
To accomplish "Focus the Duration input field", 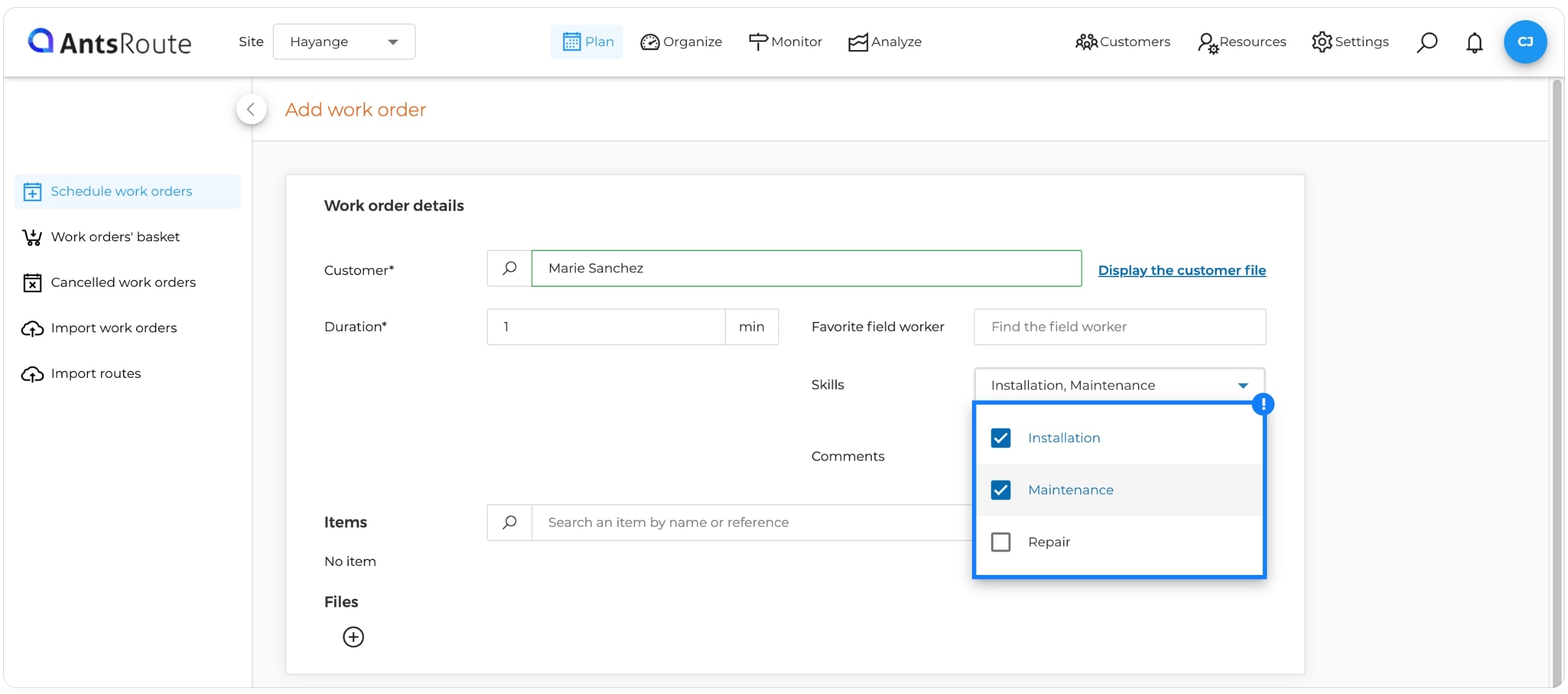I will pos(606,327).
